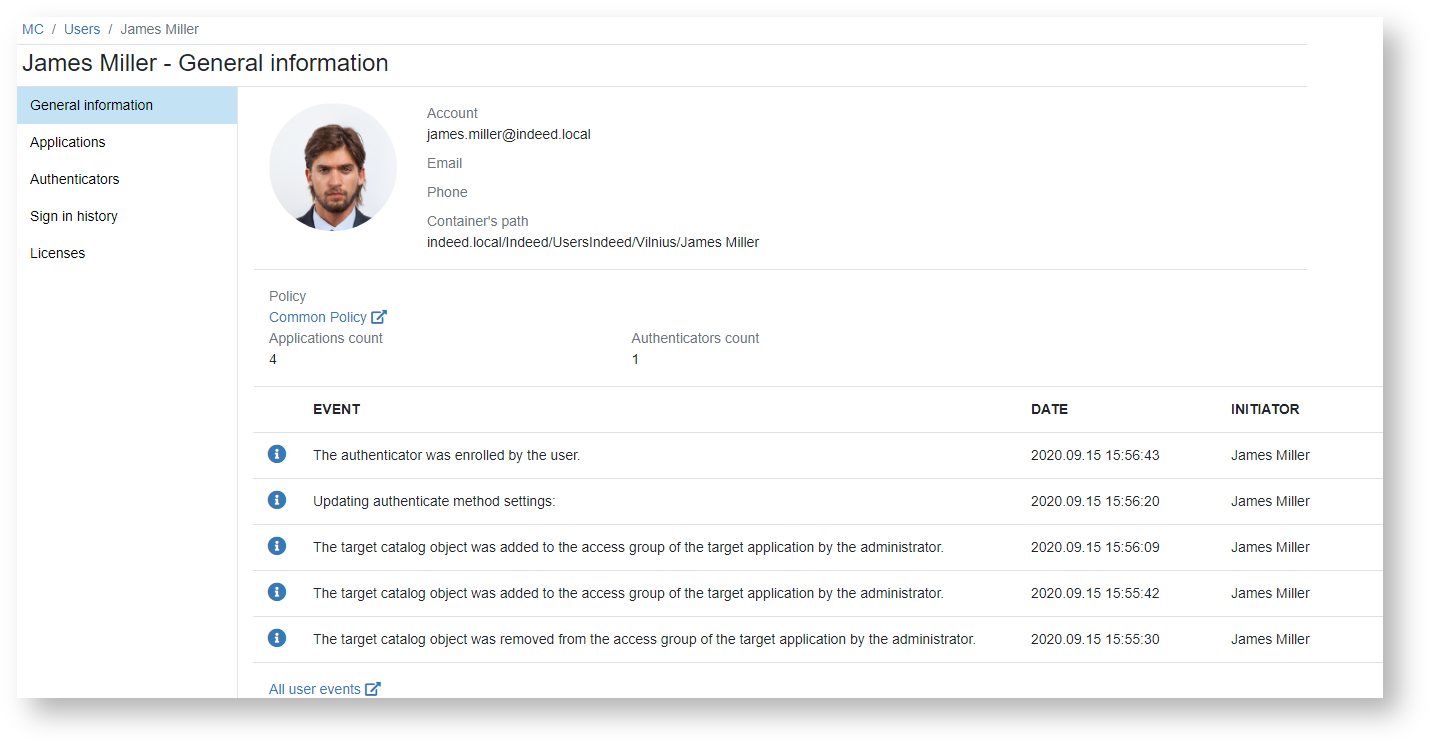Click external link icon next to Common Policy
The height and width of the screenshot is (746, 1431).
379,317
